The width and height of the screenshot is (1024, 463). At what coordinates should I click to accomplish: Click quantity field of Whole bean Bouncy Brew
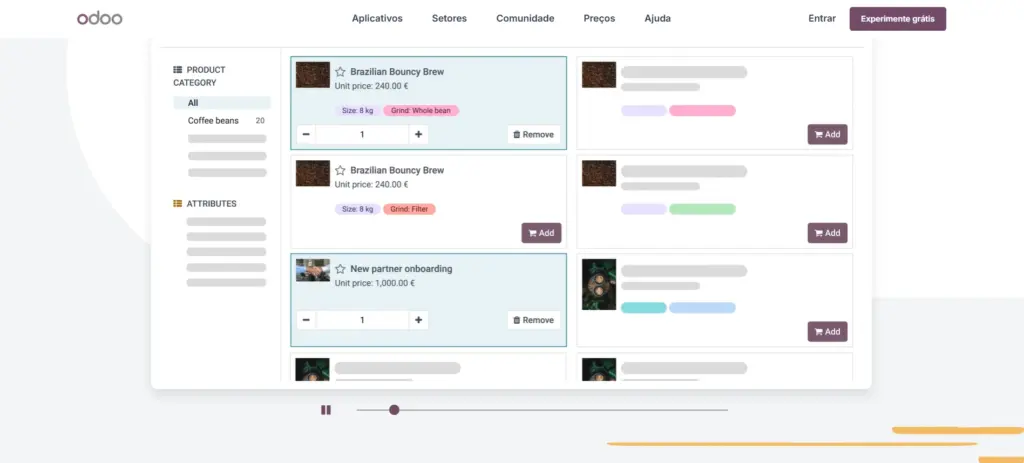pos(362,135)
